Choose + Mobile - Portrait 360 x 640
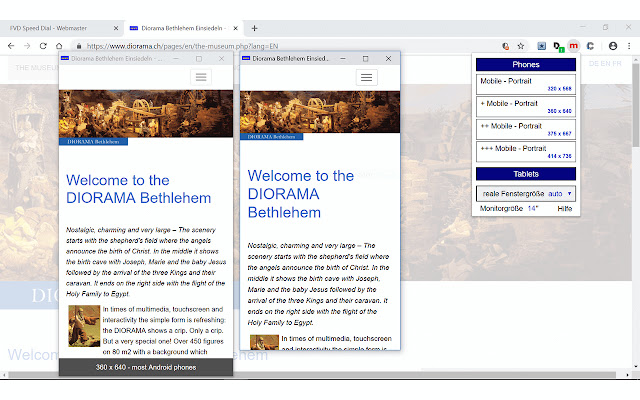 526,107
